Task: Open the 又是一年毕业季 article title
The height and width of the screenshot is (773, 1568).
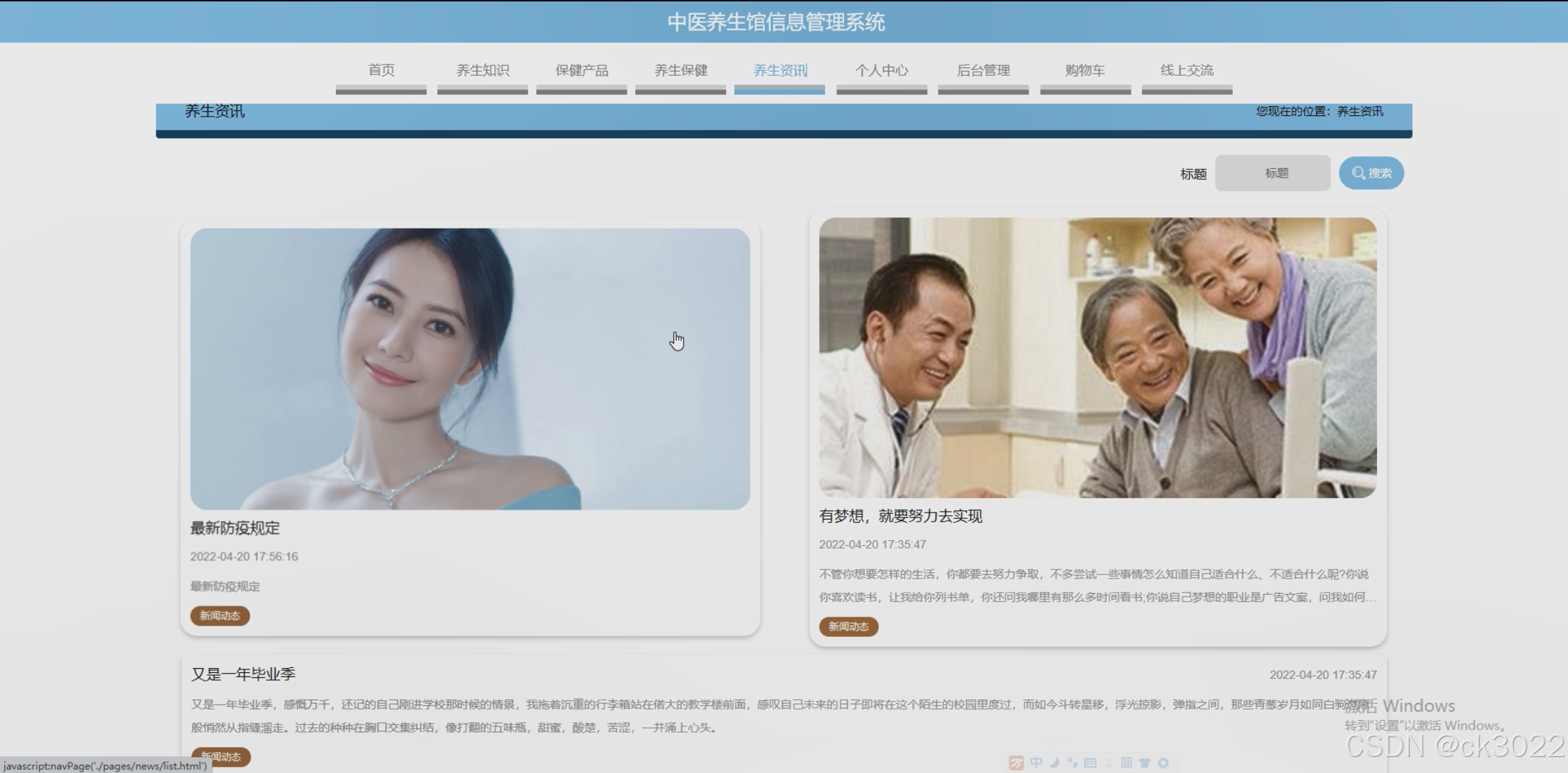Action: point(244,674)
